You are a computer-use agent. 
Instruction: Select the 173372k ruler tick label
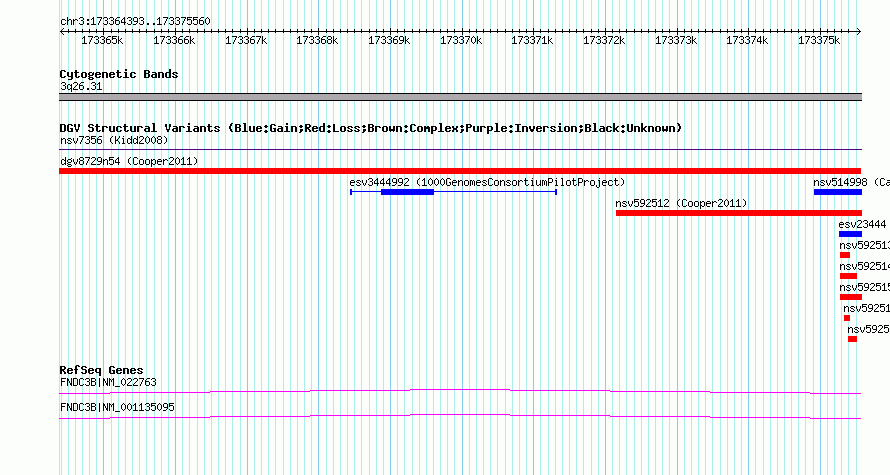coord(604,40)
